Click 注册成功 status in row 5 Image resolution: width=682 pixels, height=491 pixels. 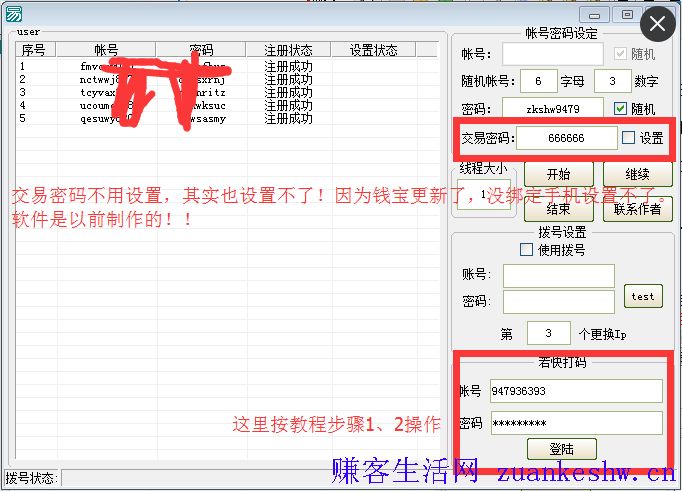(x=288, y=118)
